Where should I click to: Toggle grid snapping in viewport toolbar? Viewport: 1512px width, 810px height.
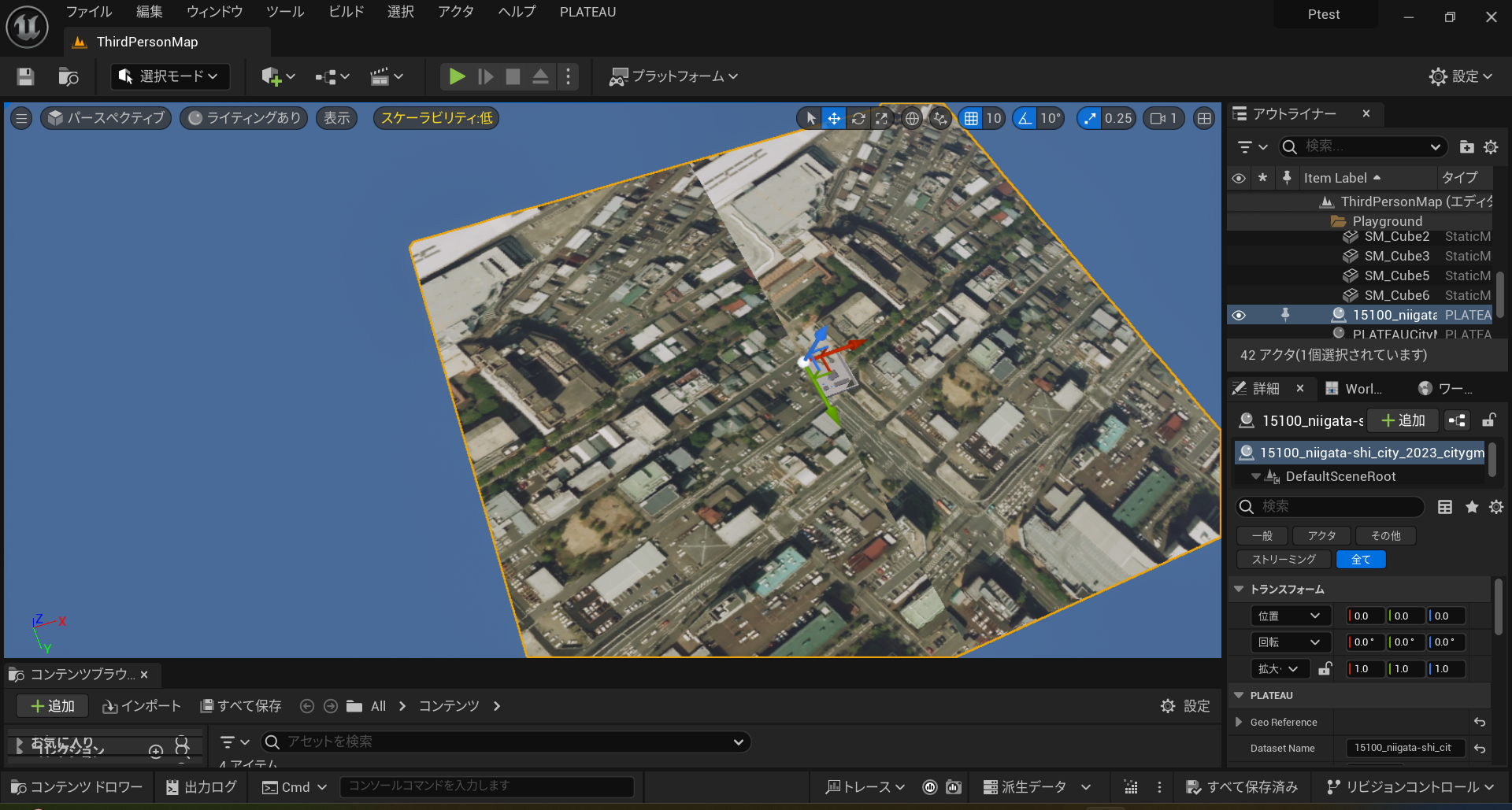971,118
